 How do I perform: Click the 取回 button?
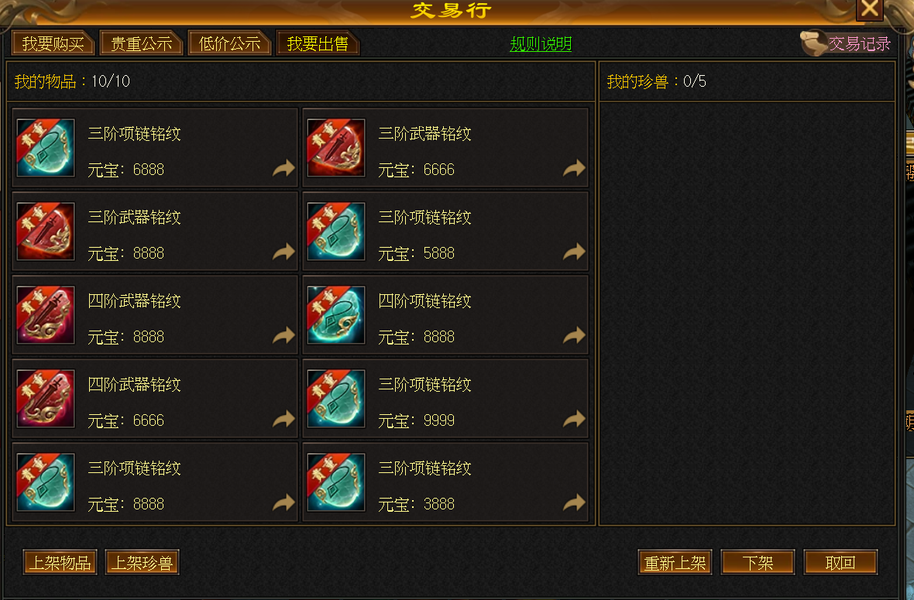coord(841,563)
